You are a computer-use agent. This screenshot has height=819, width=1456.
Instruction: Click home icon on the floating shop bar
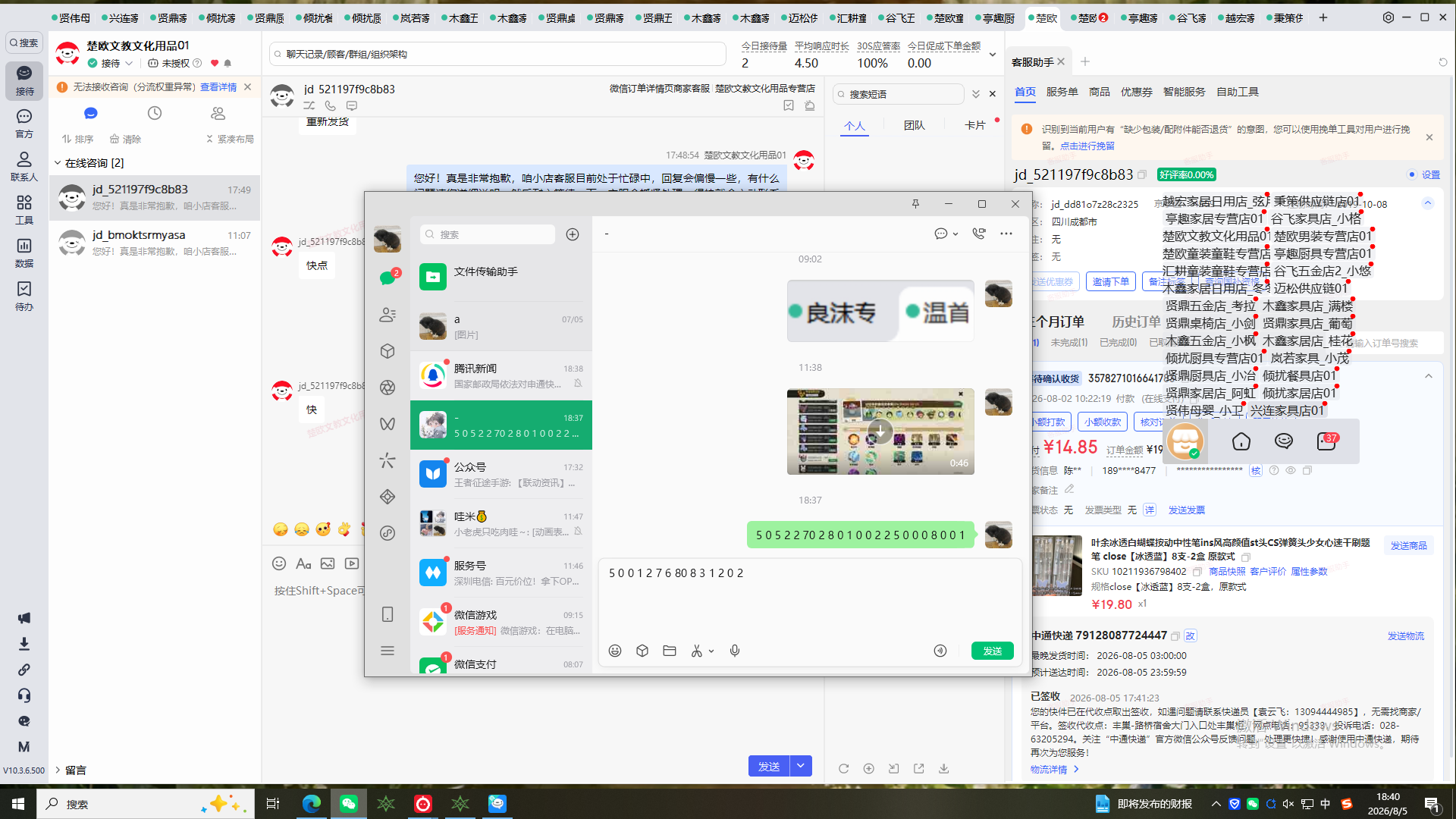1241,441
